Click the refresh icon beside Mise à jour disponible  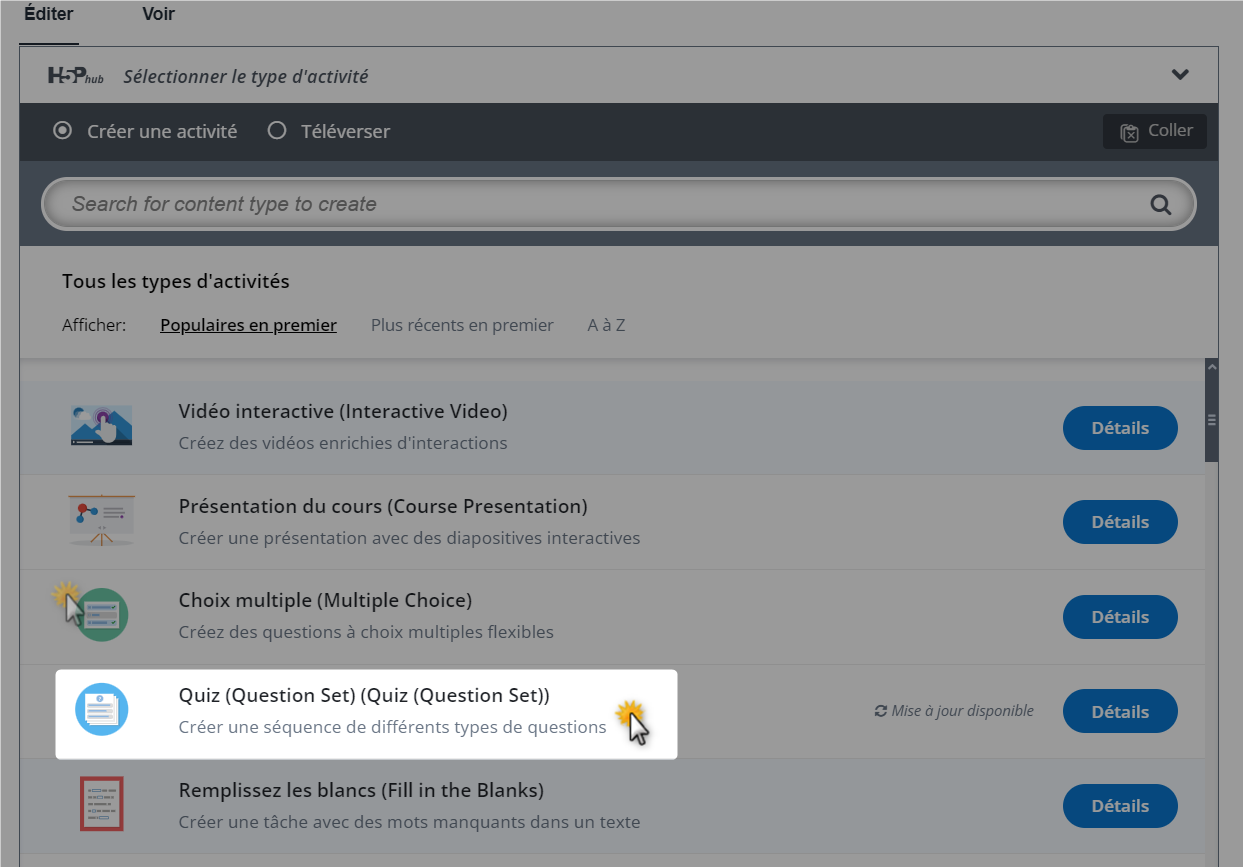coord(880,710)
